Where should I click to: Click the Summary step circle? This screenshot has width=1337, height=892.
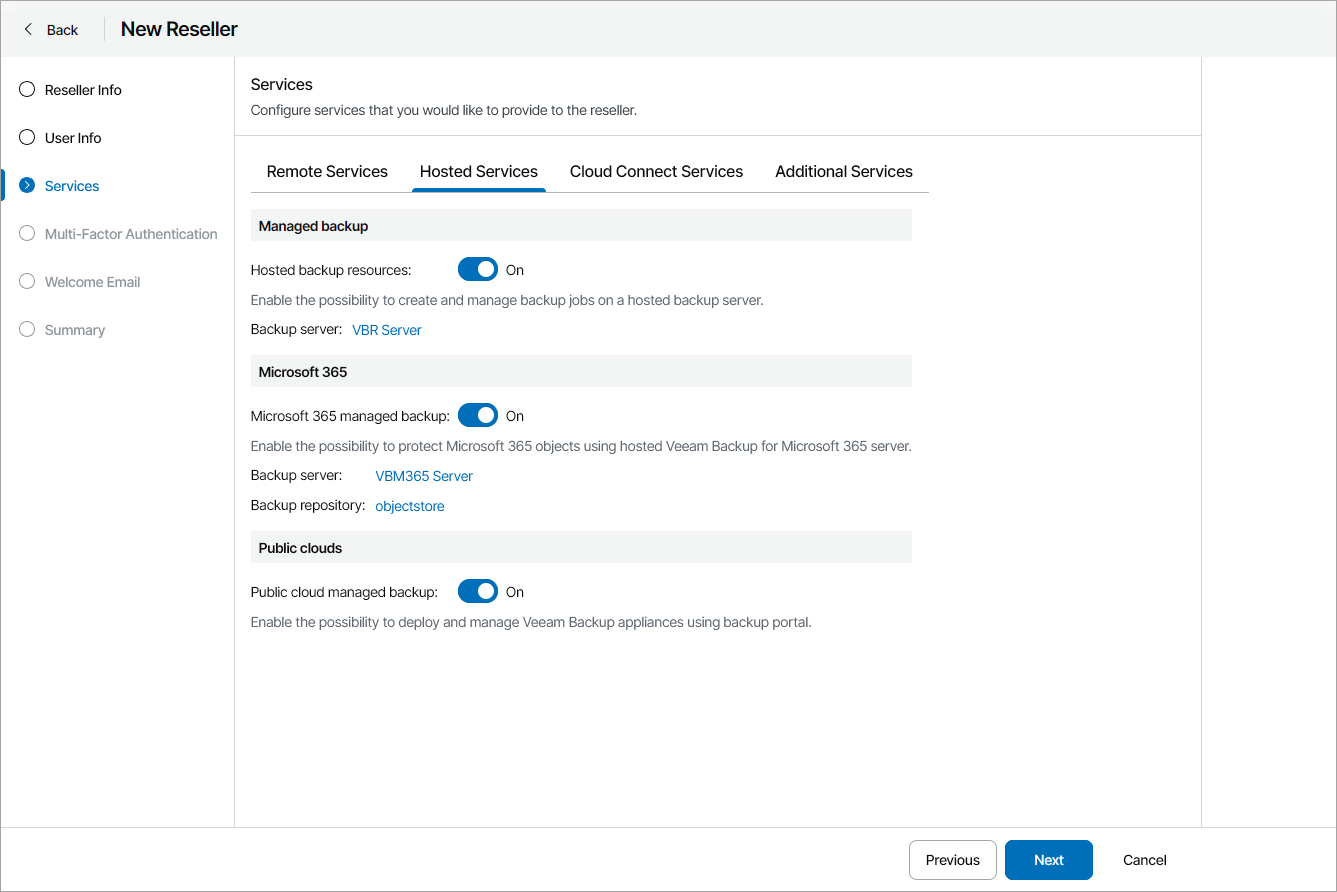coord(26,329)
